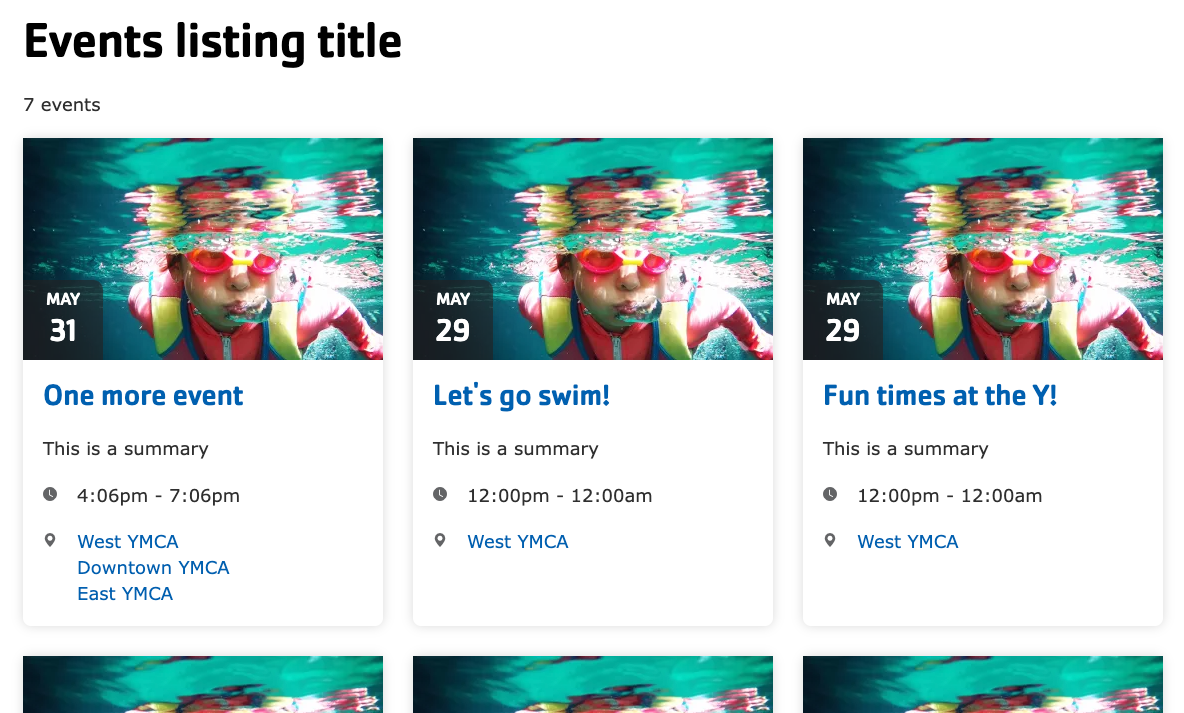This screenshot has height=713, width=1184.
Task: Click the MAY 29 badge on Let's go swim! card
Action: 453,319
